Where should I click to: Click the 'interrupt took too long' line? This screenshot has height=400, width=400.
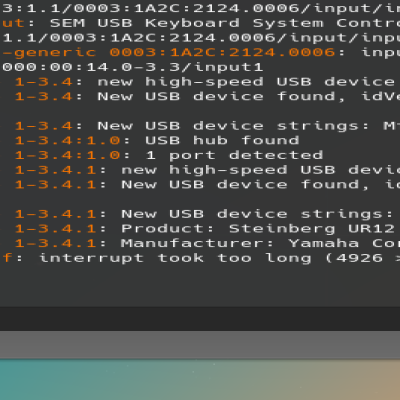[x=200, y=258]
